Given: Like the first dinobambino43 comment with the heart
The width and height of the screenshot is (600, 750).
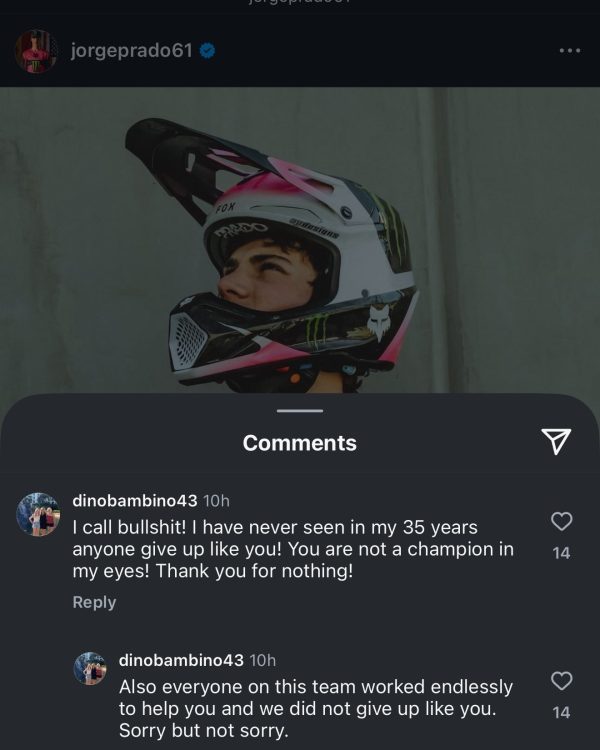Looking at the screenshot, I should pyautogui.click(x=562, y=521).
